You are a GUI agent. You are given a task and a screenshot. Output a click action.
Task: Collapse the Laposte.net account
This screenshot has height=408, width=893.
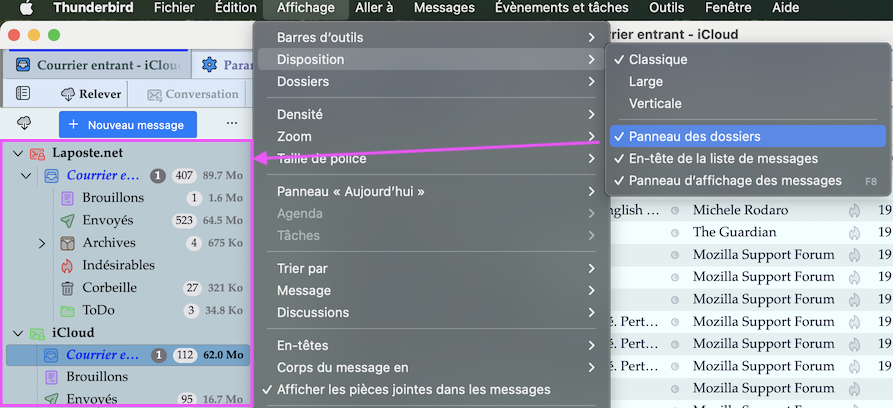[x=17, y=153]
